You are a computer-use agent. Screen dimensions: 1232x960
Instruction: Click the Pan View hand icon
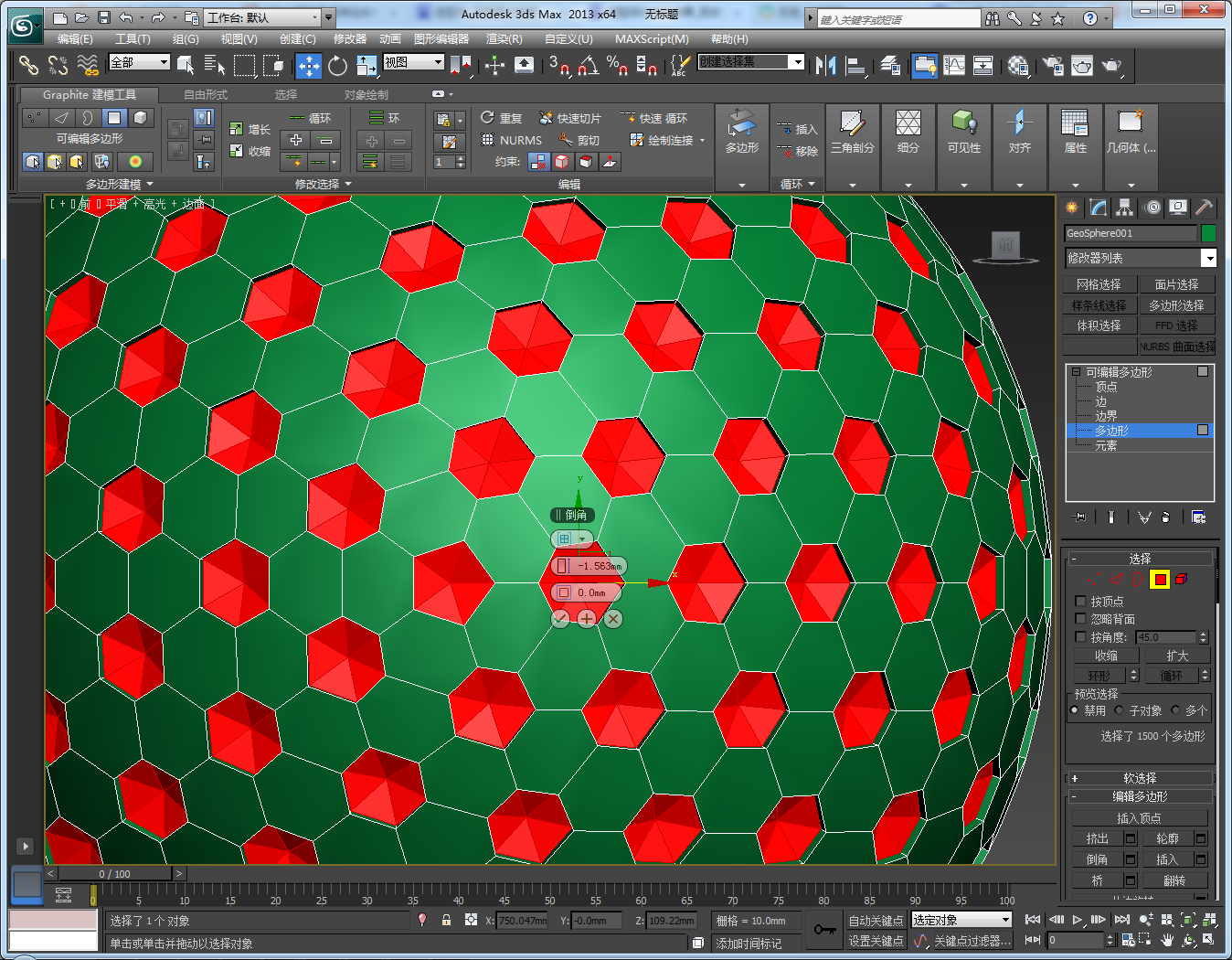point(1167,940)
